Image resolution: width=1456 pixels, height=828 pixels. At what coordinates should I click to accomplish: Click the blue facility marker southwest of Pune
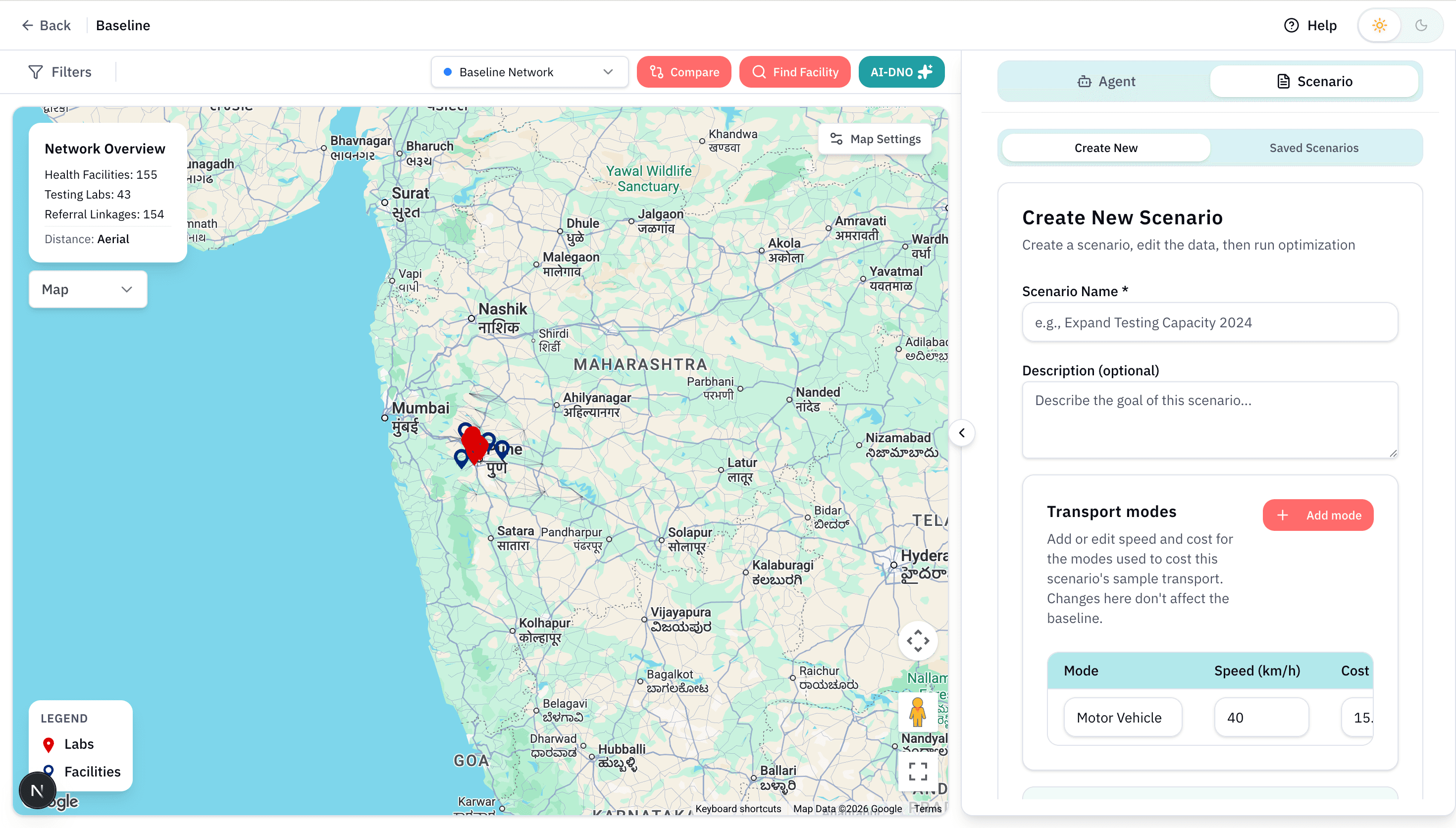coord(461,459)
